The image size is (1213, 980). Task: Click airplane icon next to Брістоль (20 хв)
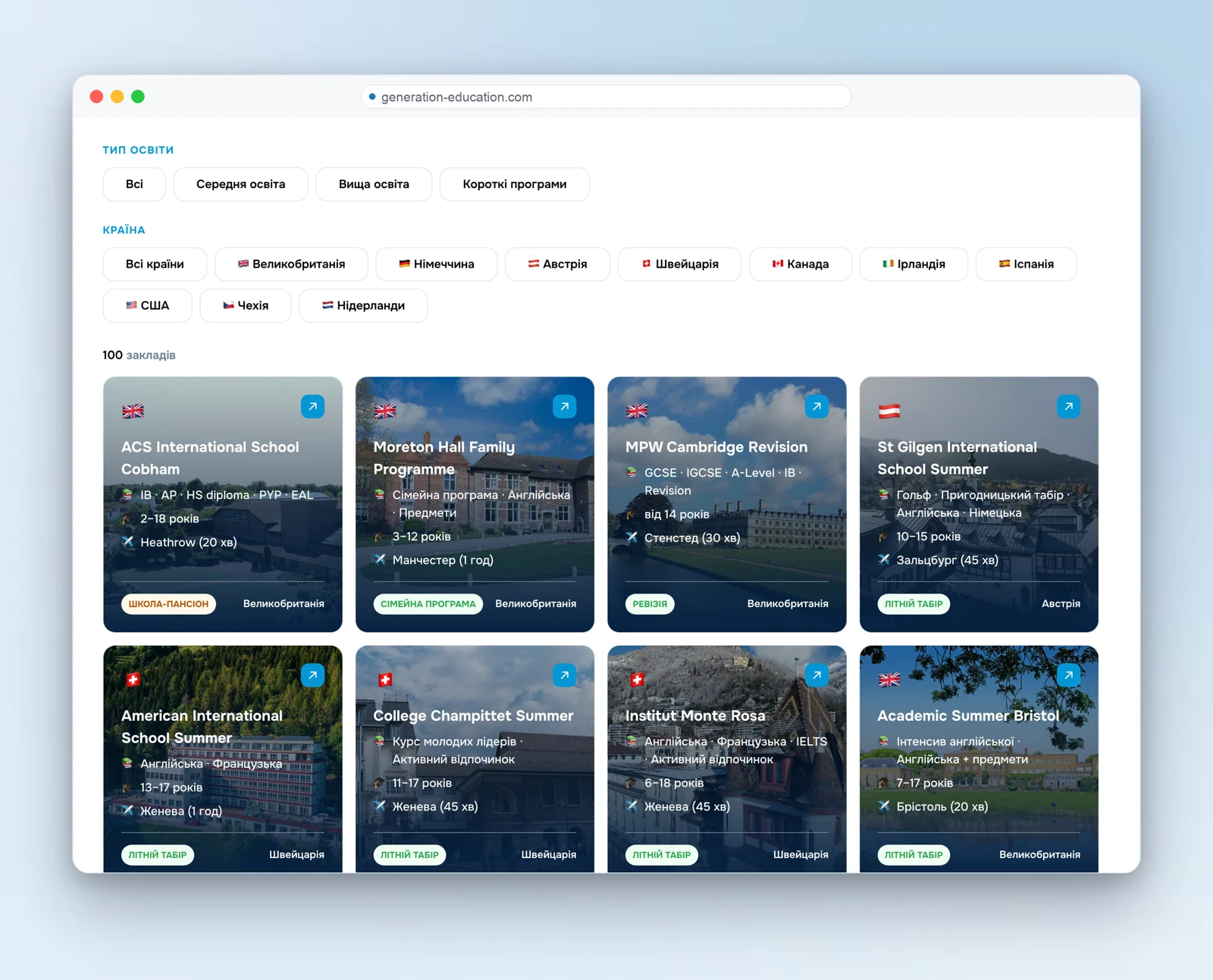pyautogui.click(x=884, y=806)
